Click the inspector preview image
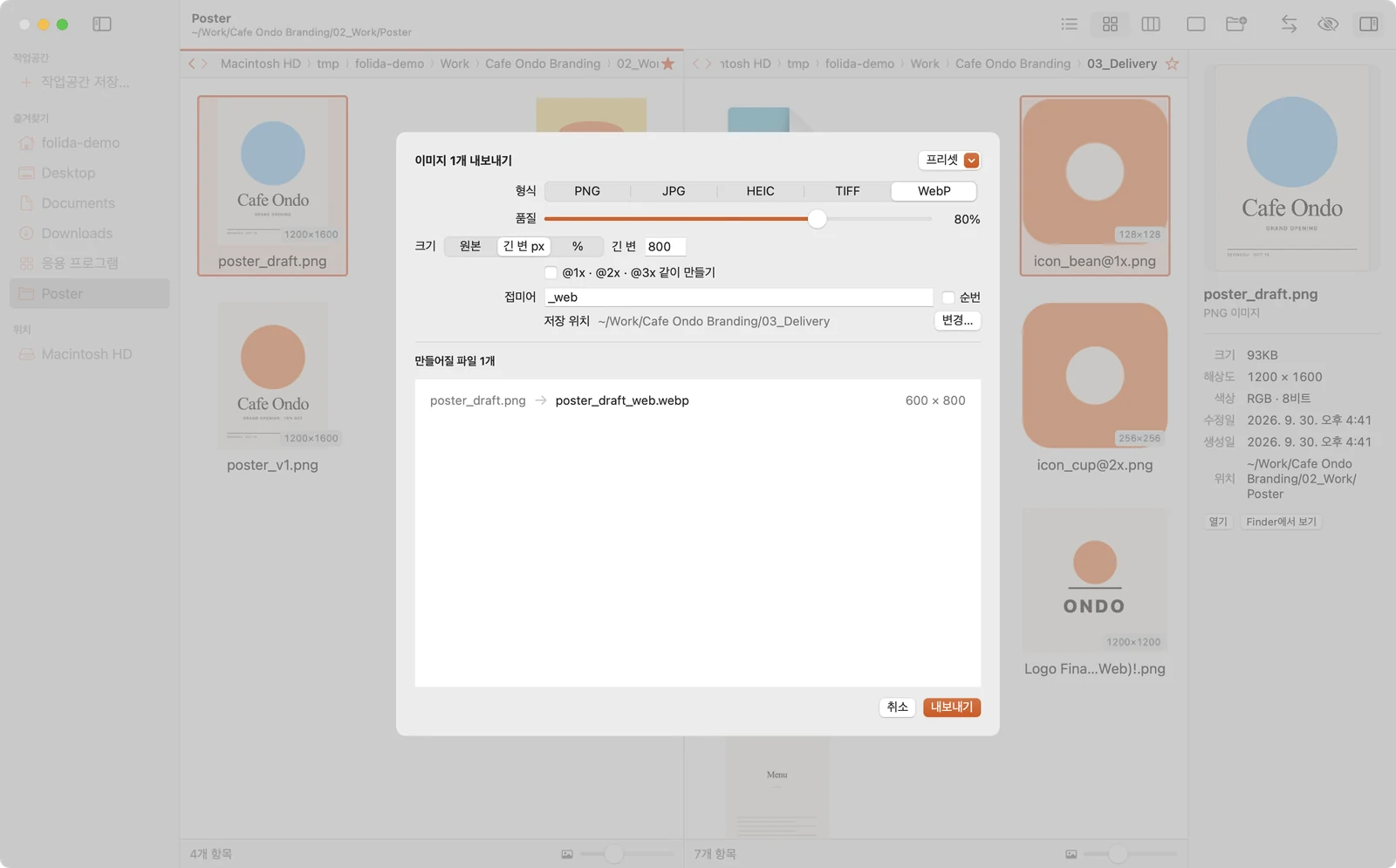The height and width of the screenshot is (868, 1396). pos(1292,168)
